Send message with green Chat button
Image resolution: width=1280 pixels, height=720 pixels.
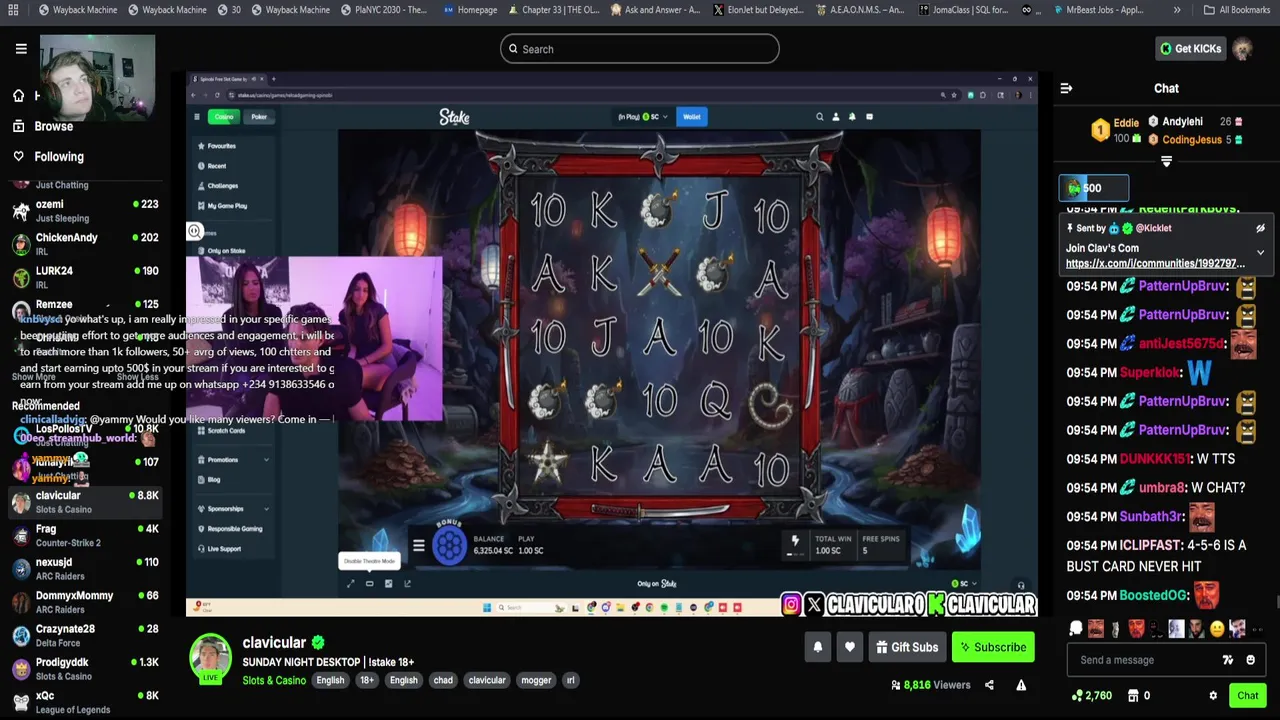[1247, 696]
